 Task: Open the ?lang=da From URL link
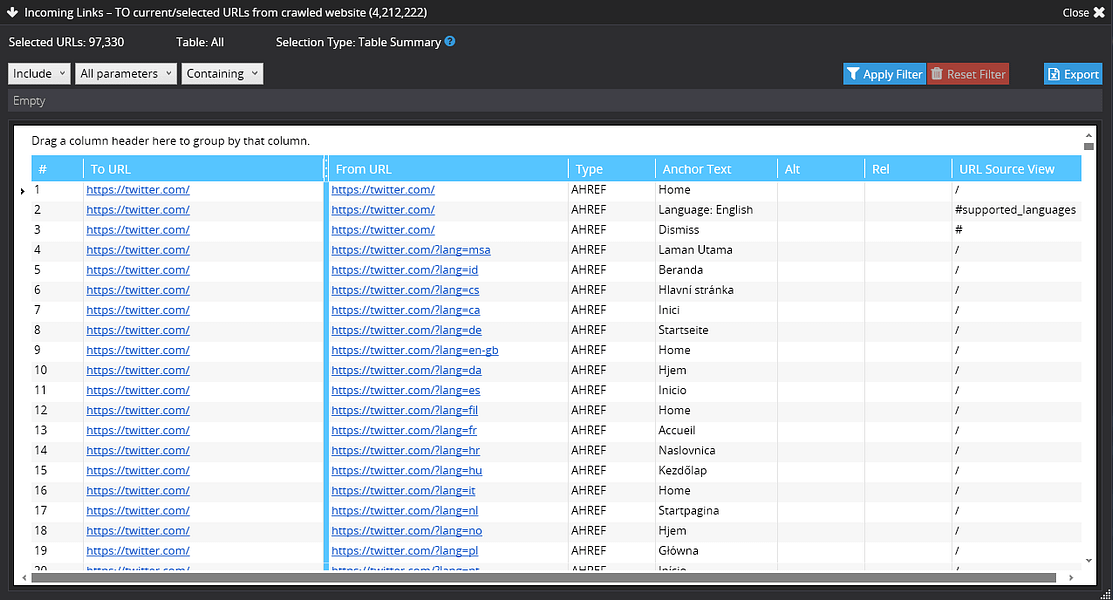point(406,370)
